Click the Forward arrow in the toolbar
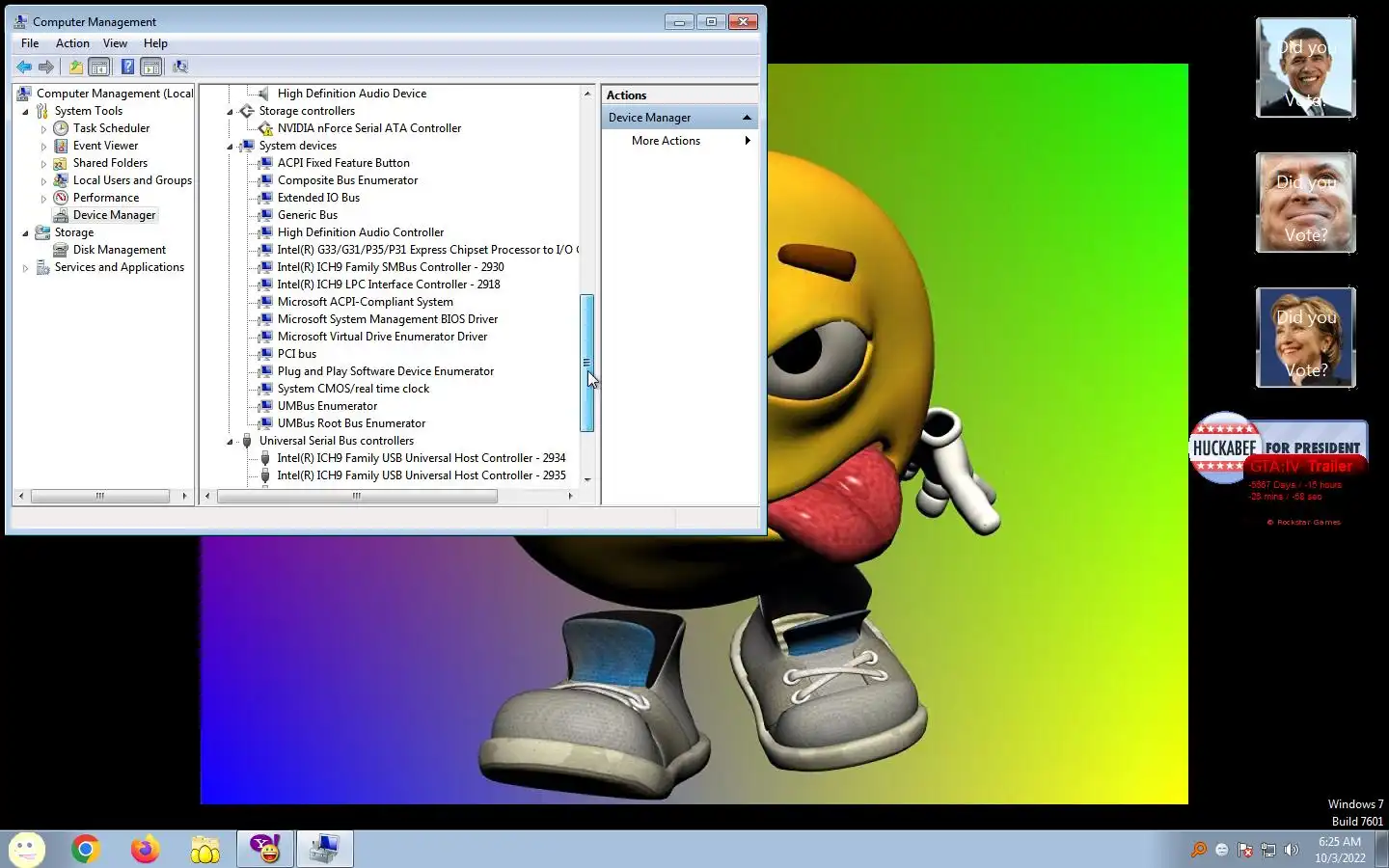 pyautogui.click(x=46, y=67)
